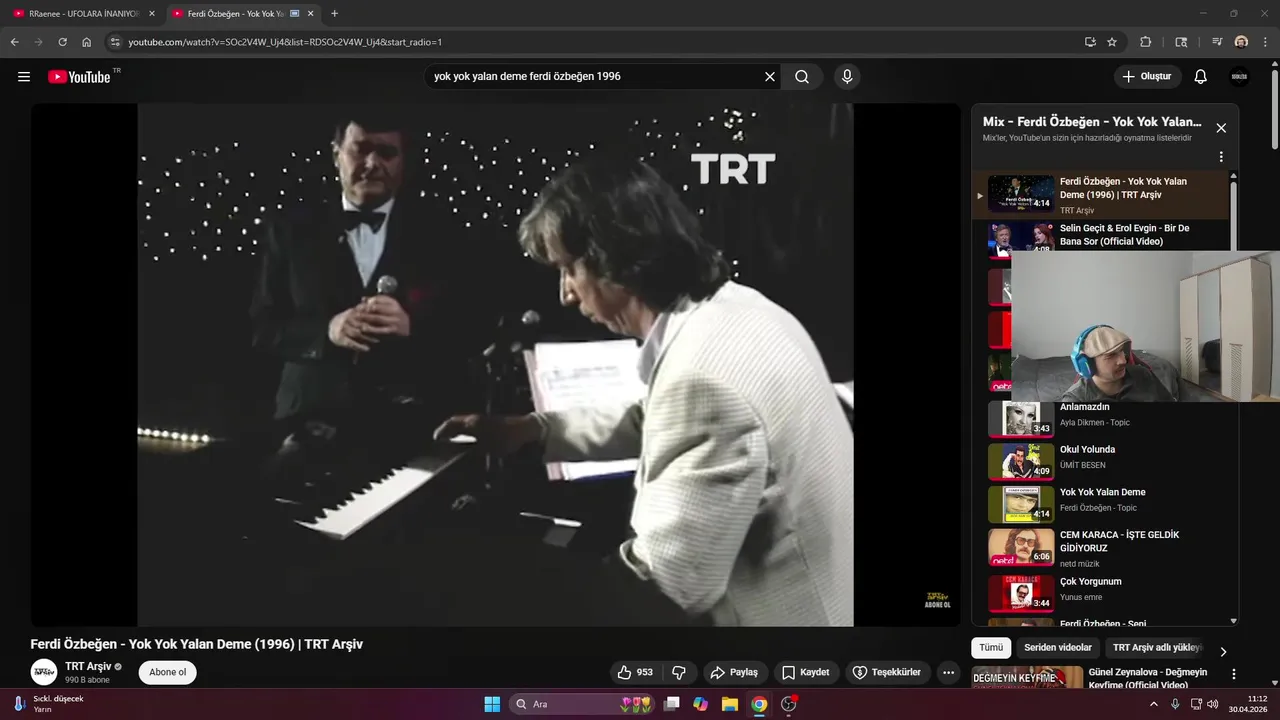Open TRT Arşiv channel avatar
1280x720 pixels.
[44, 672]
